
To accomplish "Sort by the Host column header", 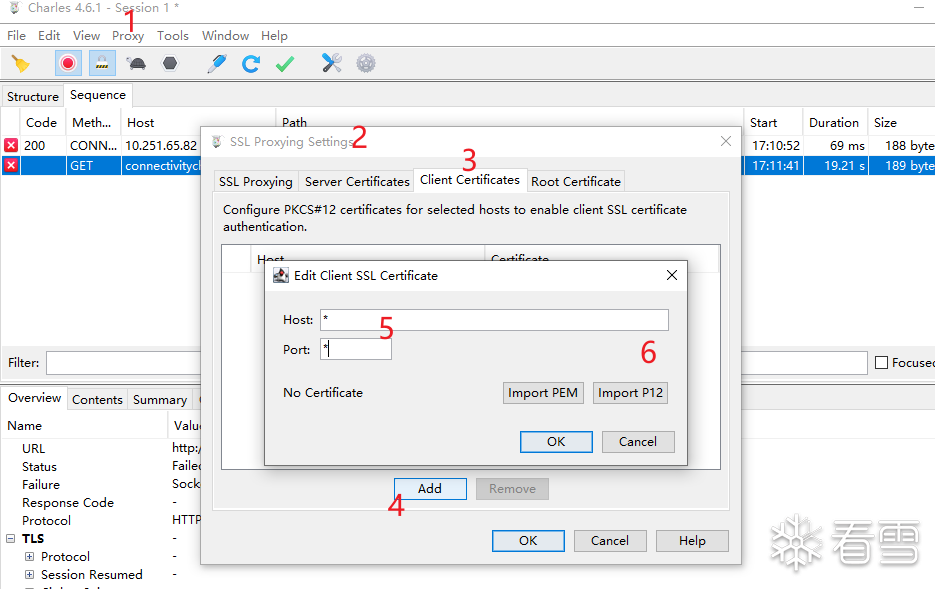I will [141, 123].
